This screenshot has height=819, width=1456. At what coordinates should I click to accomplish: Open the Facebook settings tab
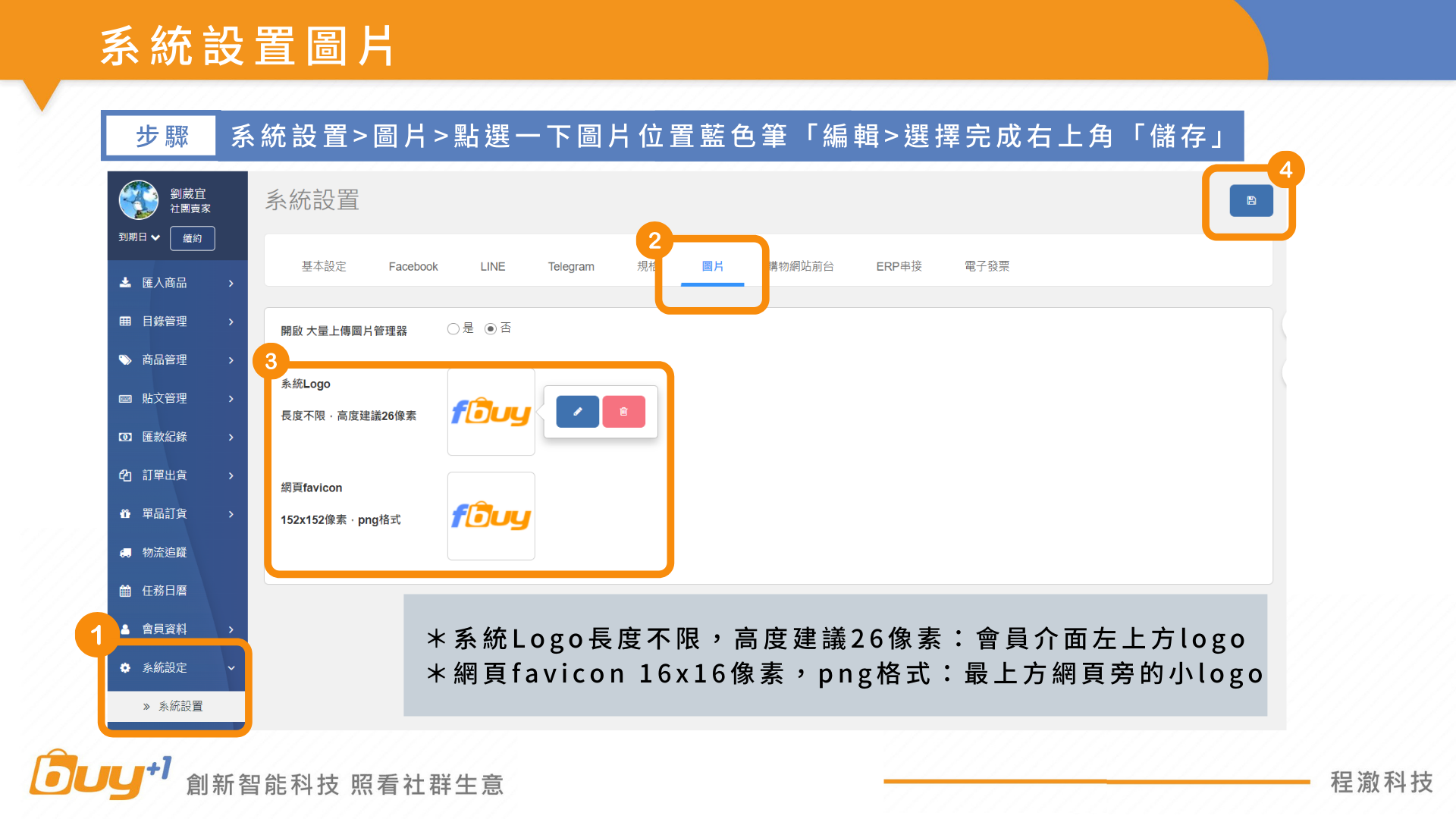tap(413, 267)
